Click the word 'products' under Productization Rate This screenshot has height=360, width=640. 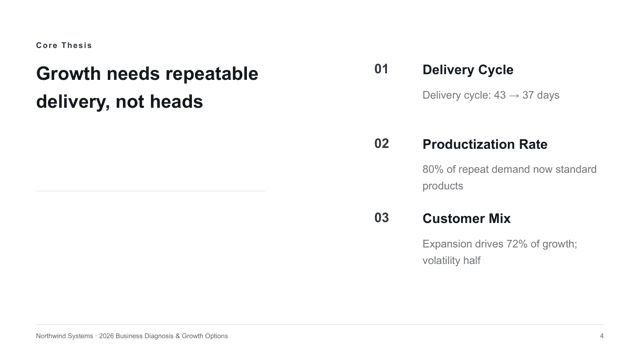(443, 186)
